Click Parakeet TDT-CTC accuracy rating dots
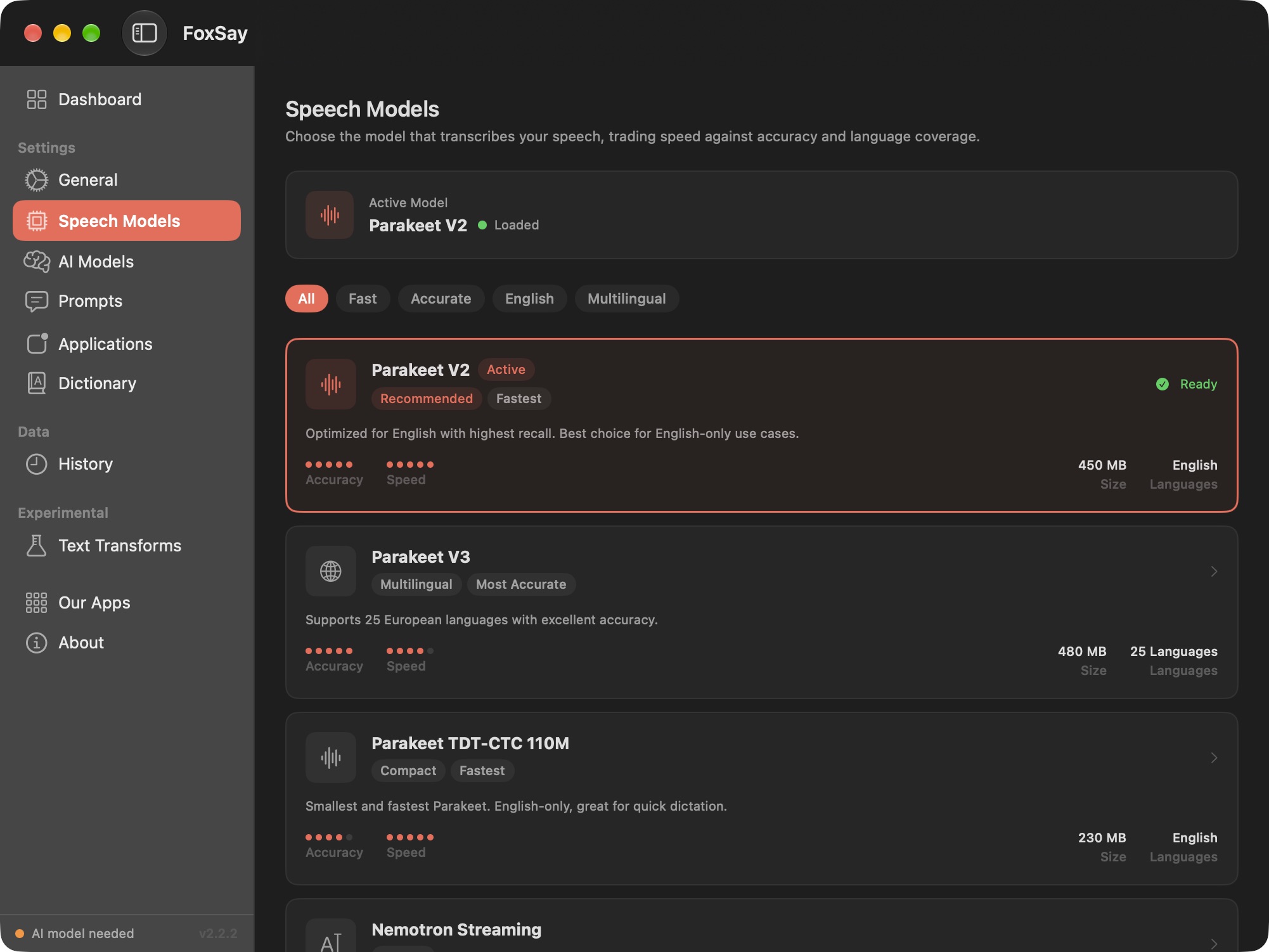 tap(329, 837)
